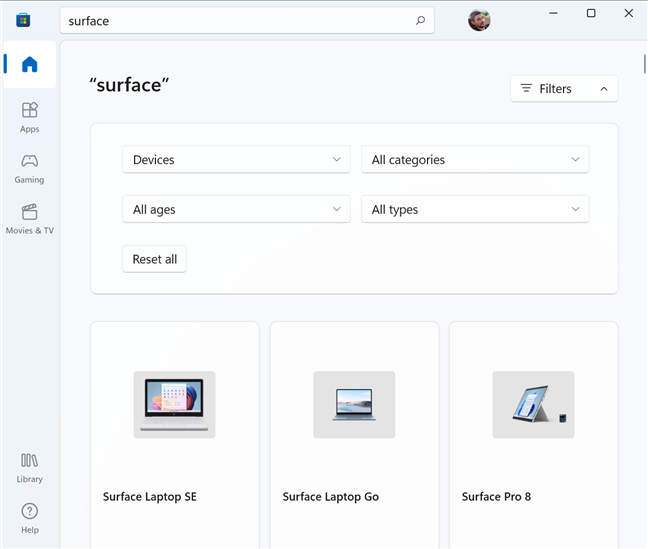The image size is (648, 549).
Task: Open the Gaming section in sidebar
Action: 29,169
